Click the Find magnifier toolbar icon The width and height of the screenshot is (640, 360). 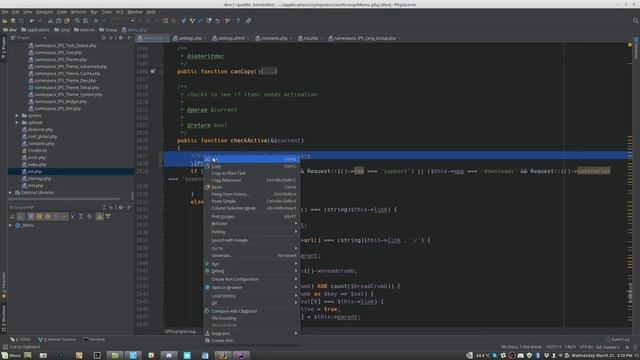click(77, 21)
